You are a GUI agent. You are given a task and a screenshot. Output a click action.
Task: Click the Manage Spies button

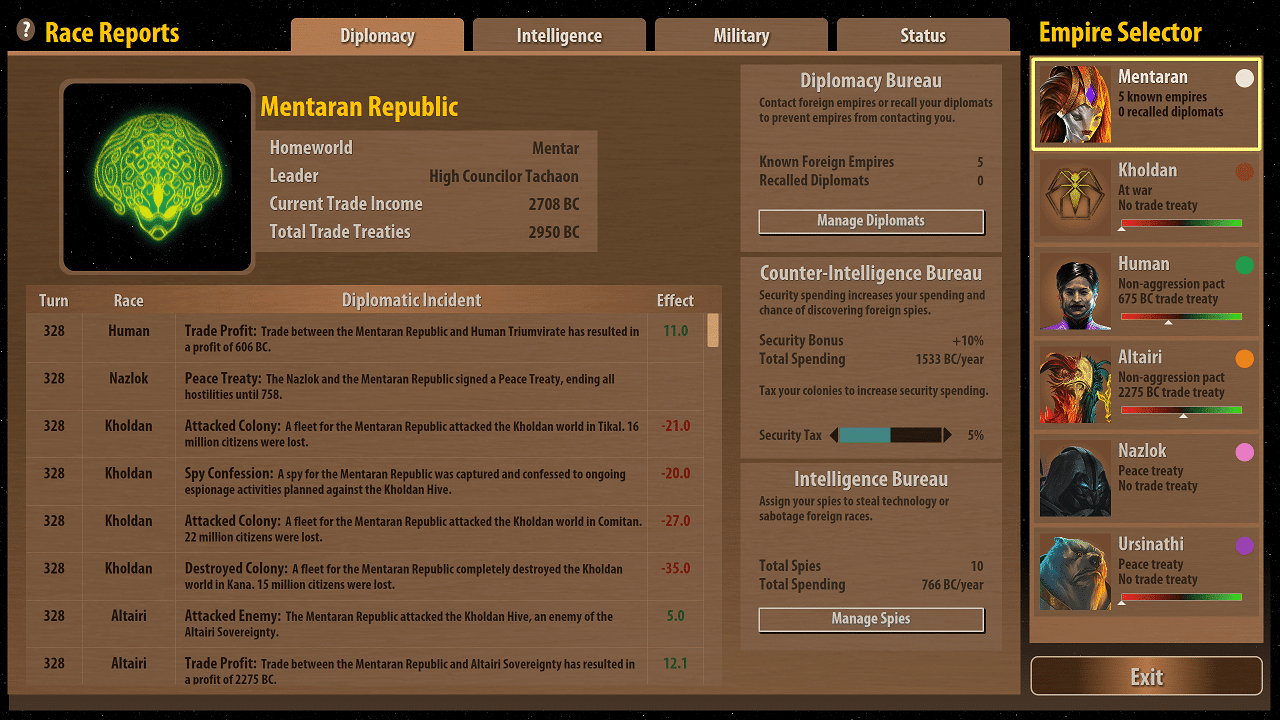tap(870, 619)
